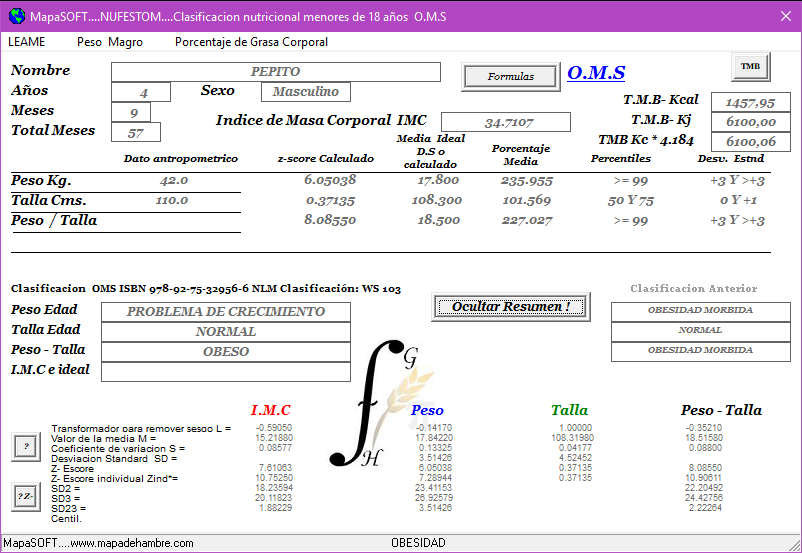Click the T.M.B- Kcal value field
The image size is (802, 553).
[750, 102]
